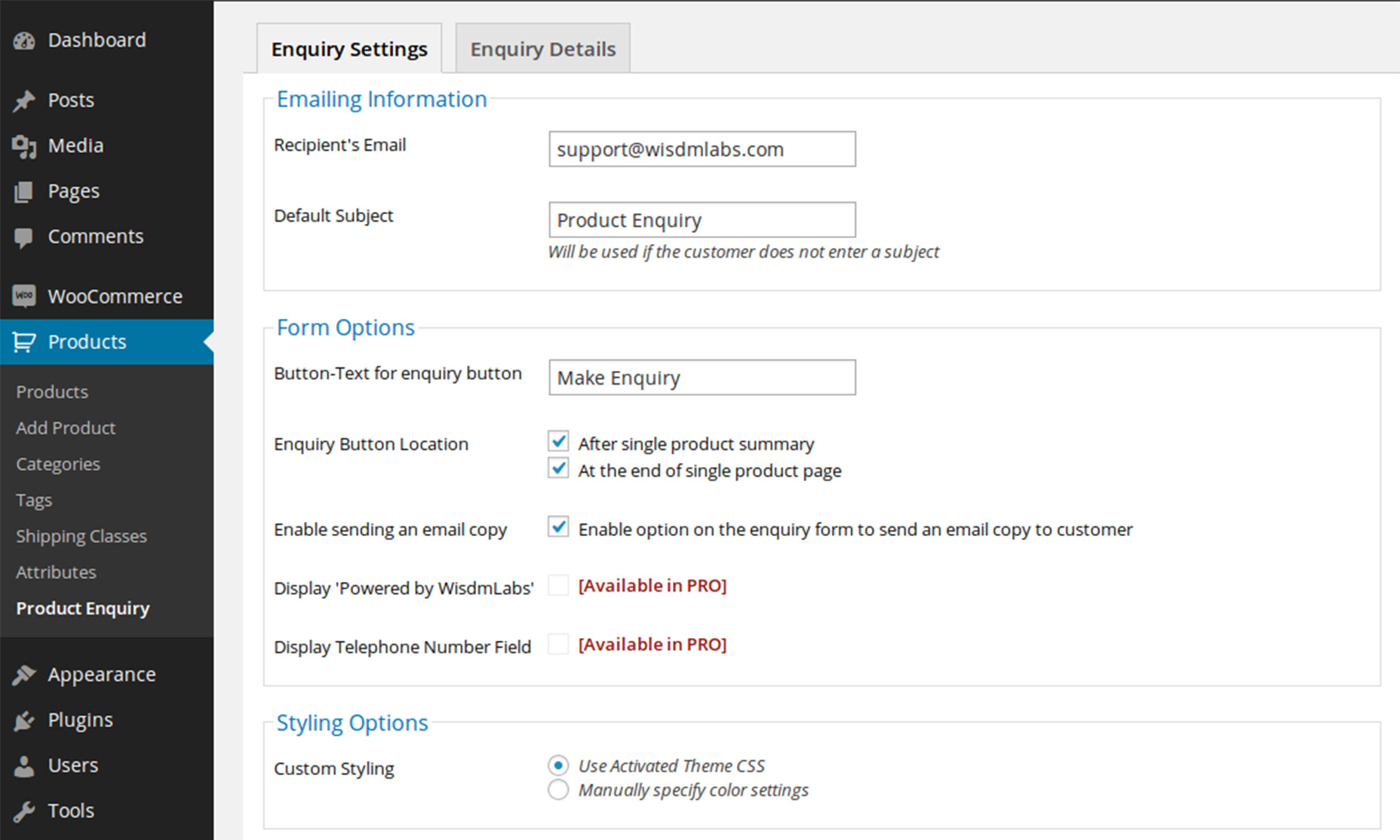The image size is (1400, 840).
Task: Click the Enquiry Button Location label
Action: 371,444
